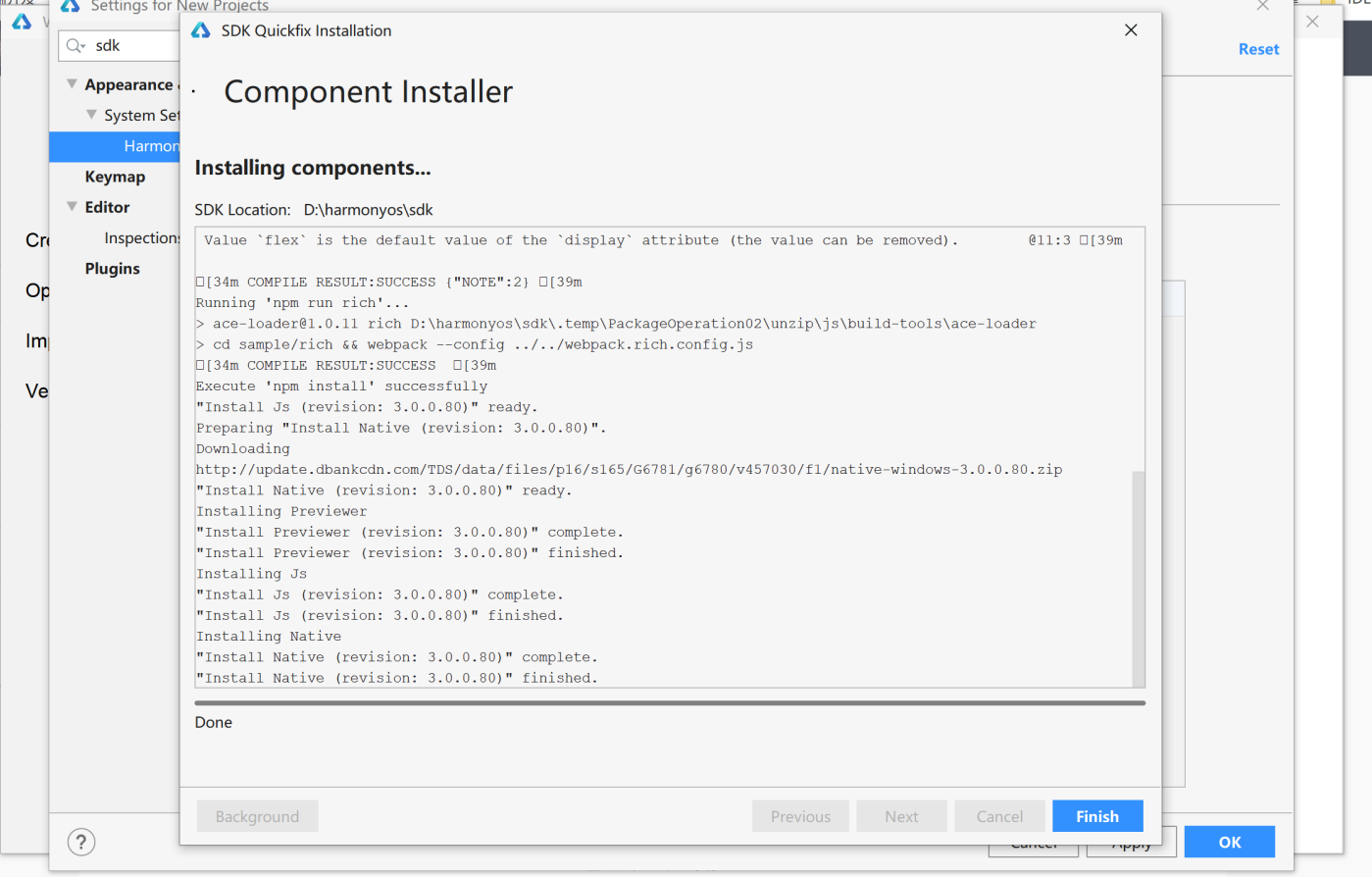
Task: Click the search magnifier icon in settings
Action: [76, 46]
